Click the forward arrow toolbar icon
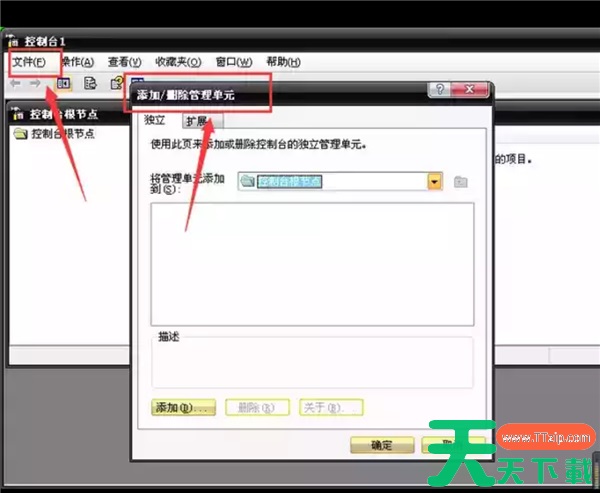 coord(35,83)
